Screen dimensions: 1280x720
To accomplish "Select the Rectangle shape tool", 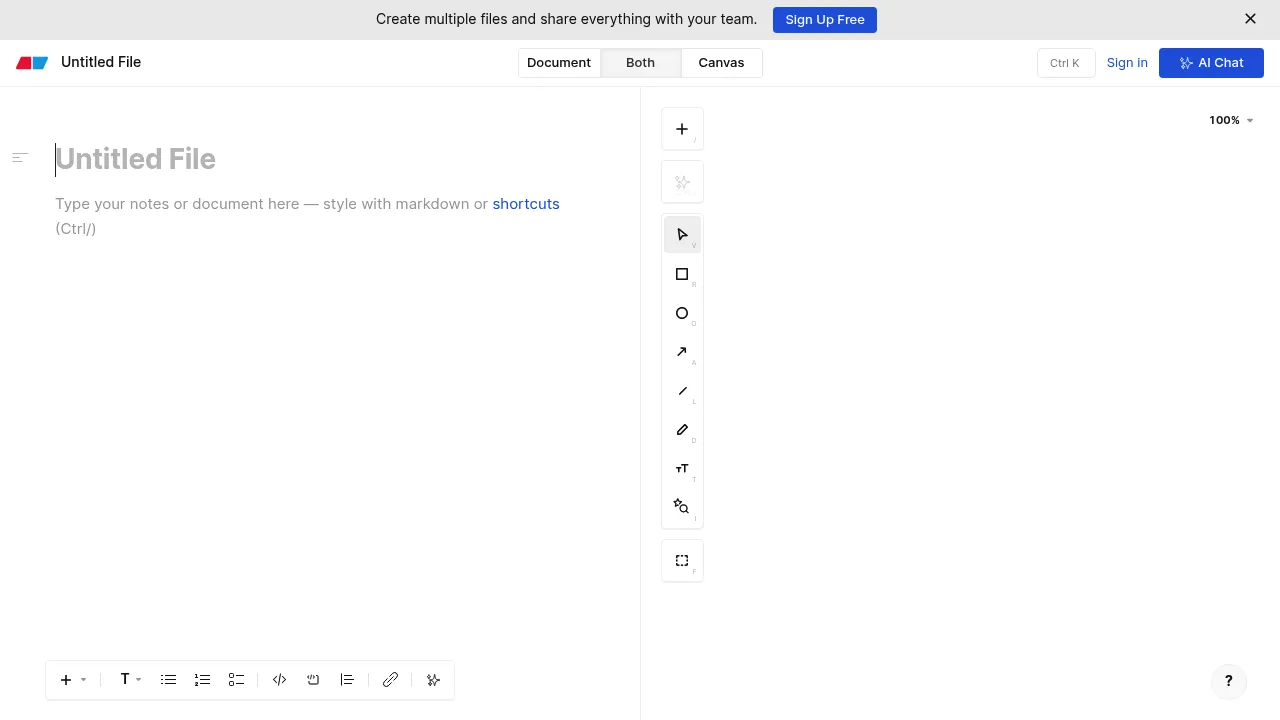I will coord(682,274).
